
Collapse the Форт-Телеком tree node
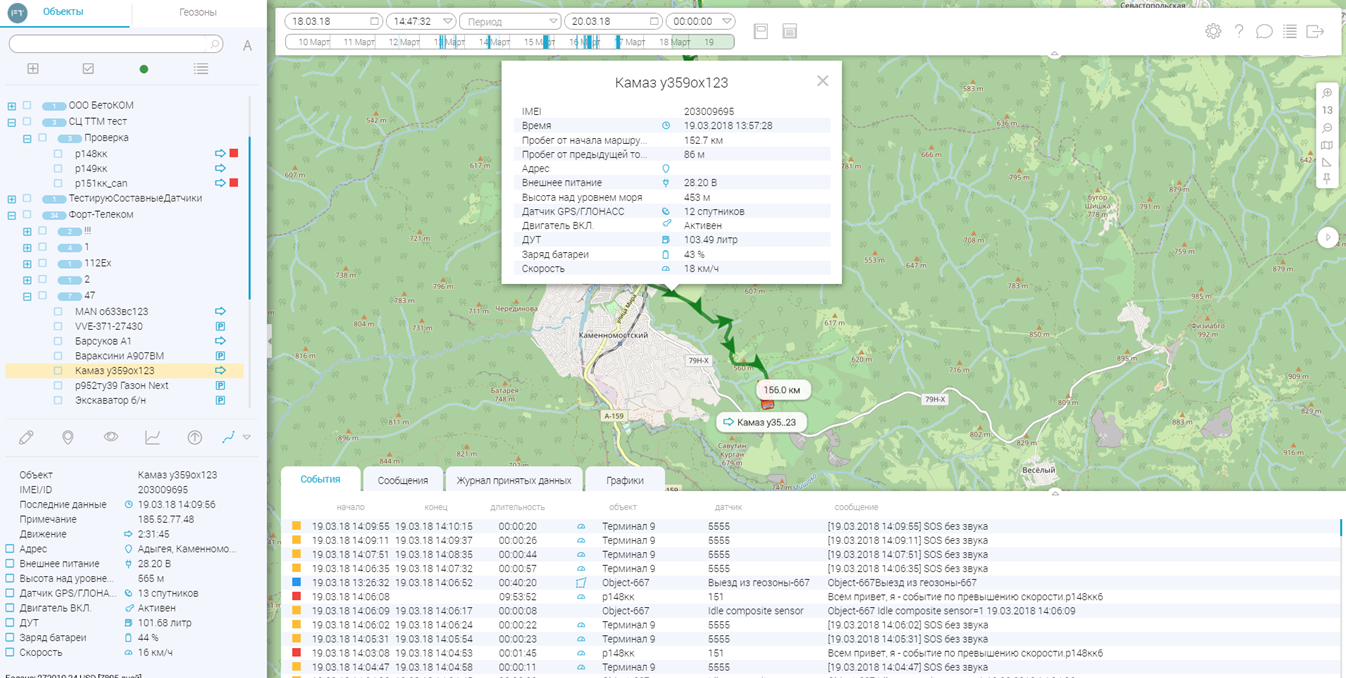click(x=12, y=214)
